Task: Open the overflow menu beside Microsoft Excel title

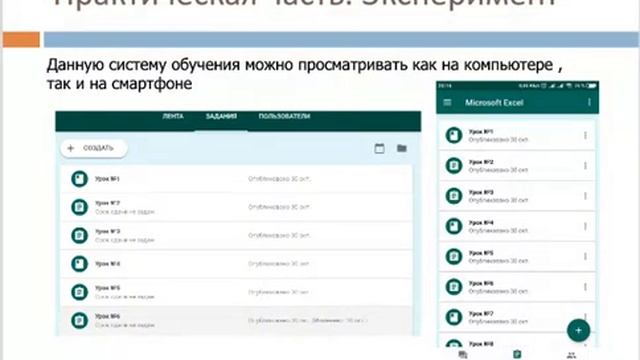Action: coord(589,102)
